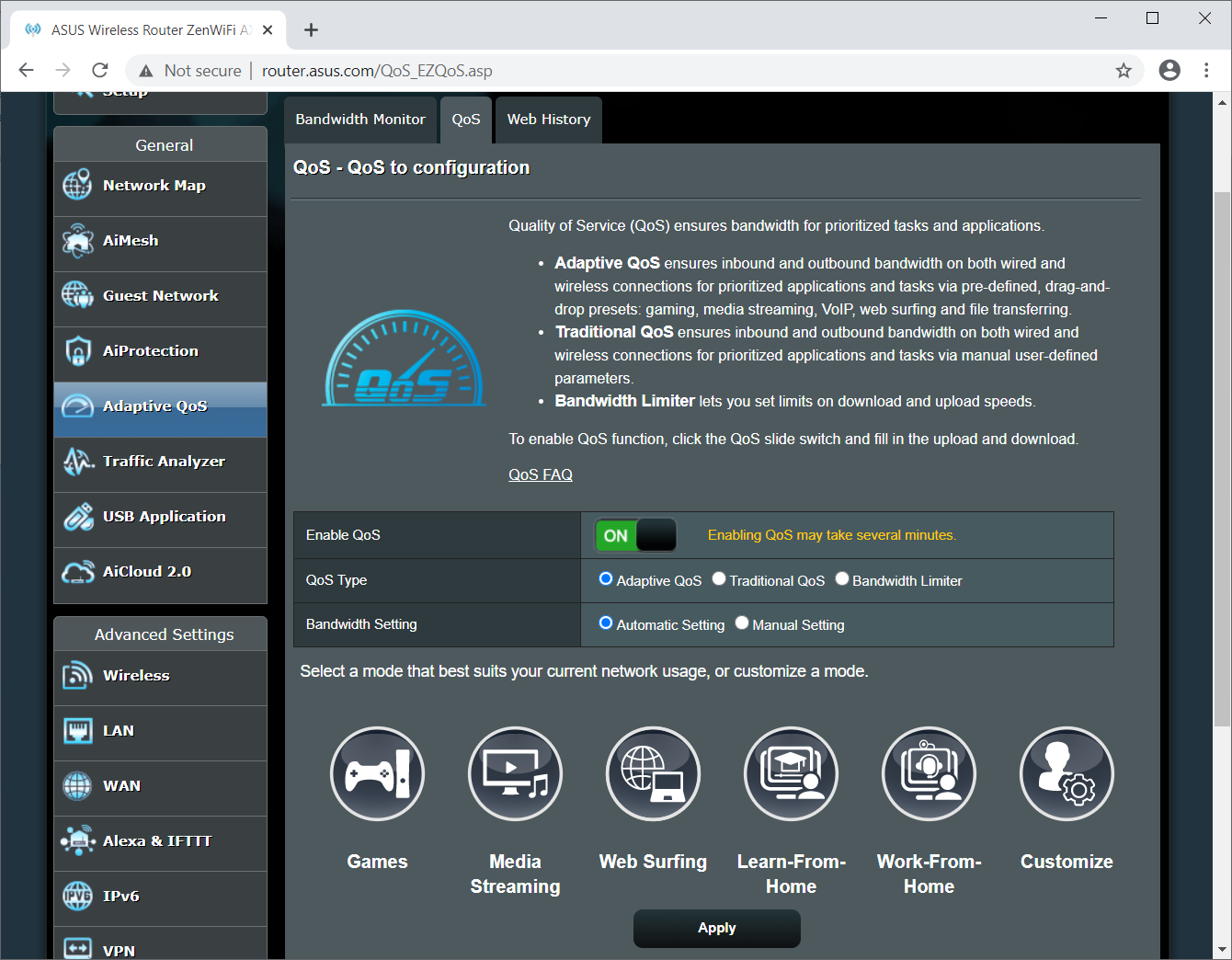This screenshot has width=1232, height=960.
Task: Open the Network Map globe icon
Action: 77,185
